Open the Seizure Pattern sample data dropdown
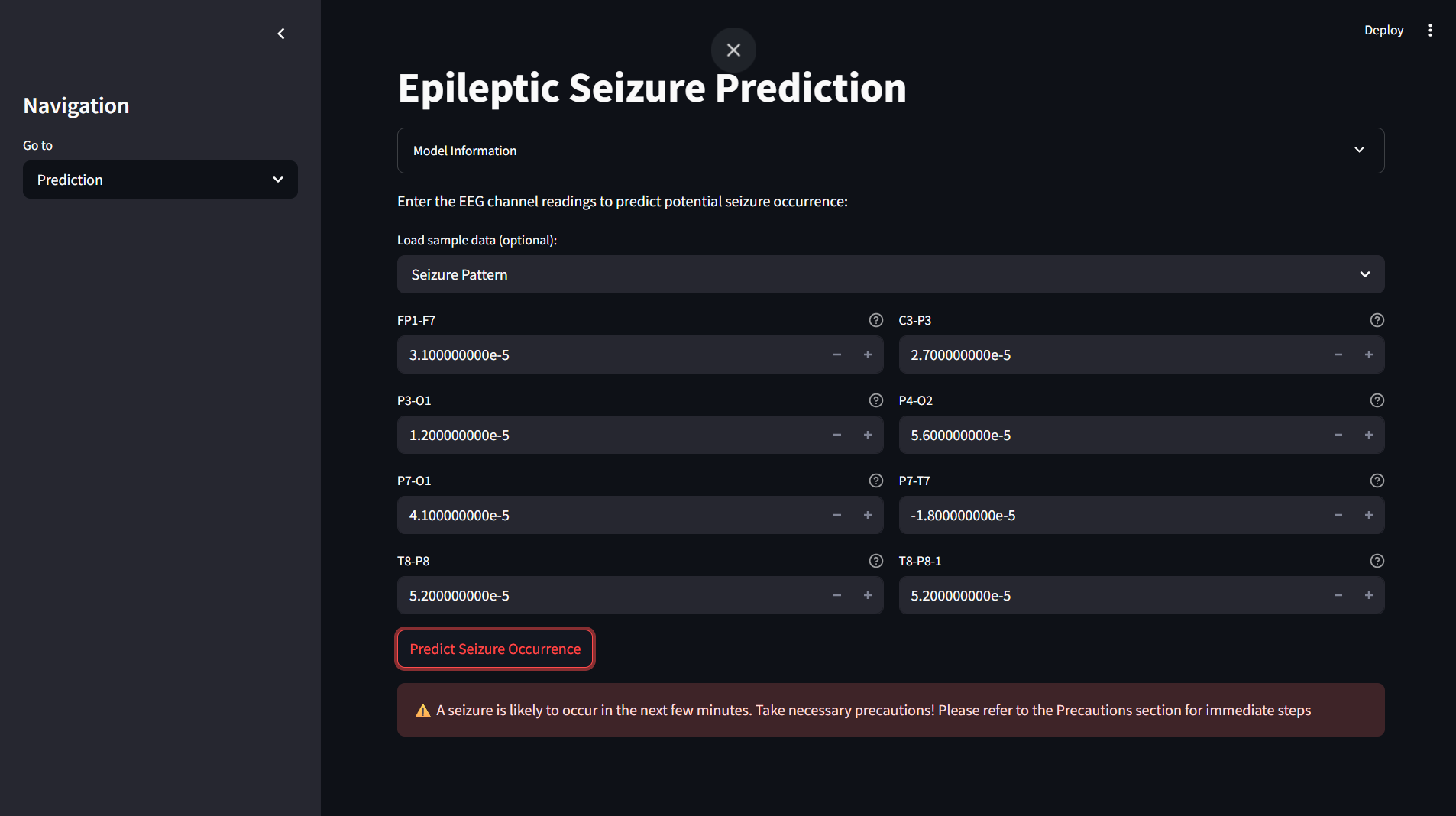Screen dimensions: 1456x816 tap(890, 274)
